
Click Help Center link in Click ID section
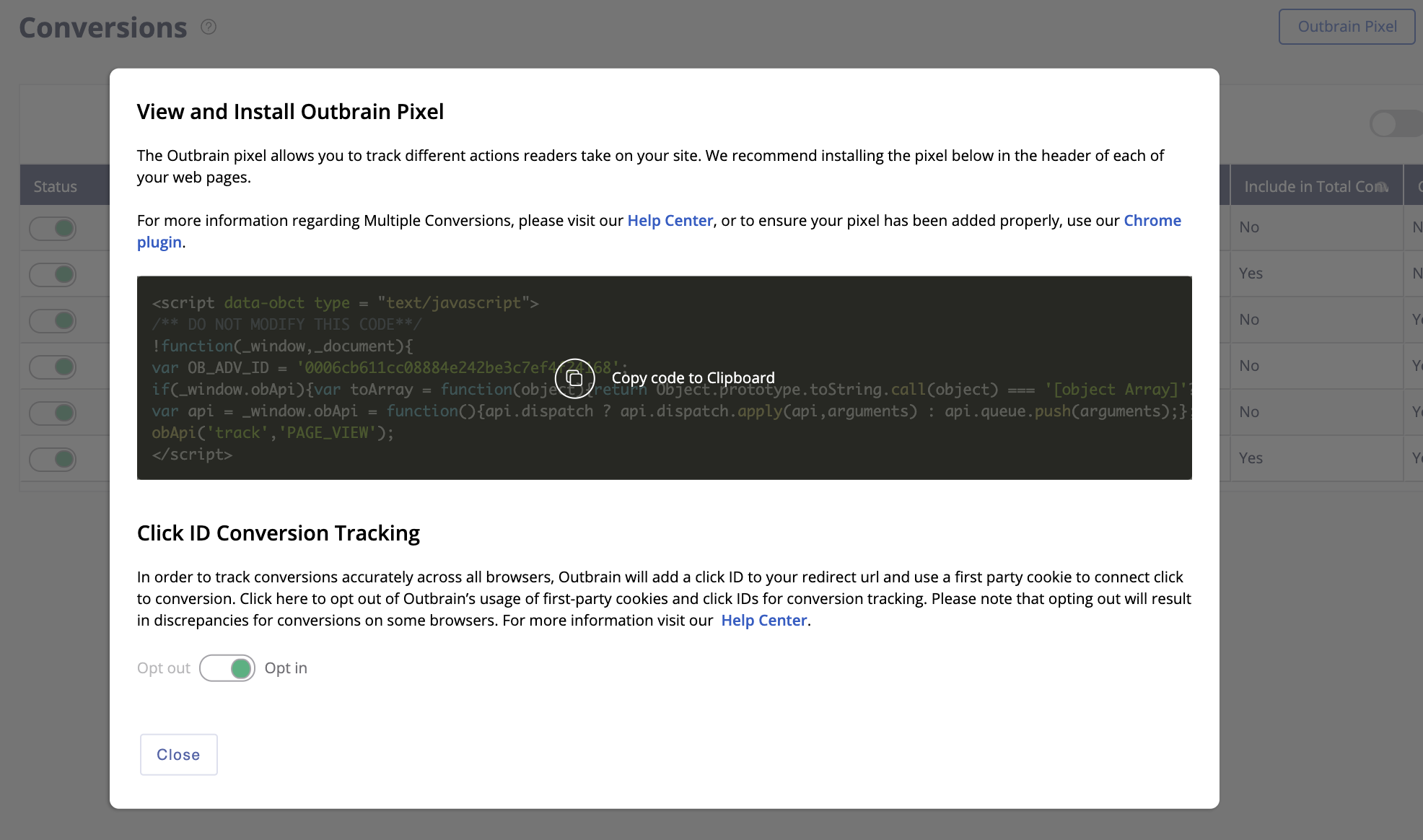coord(763,620)
